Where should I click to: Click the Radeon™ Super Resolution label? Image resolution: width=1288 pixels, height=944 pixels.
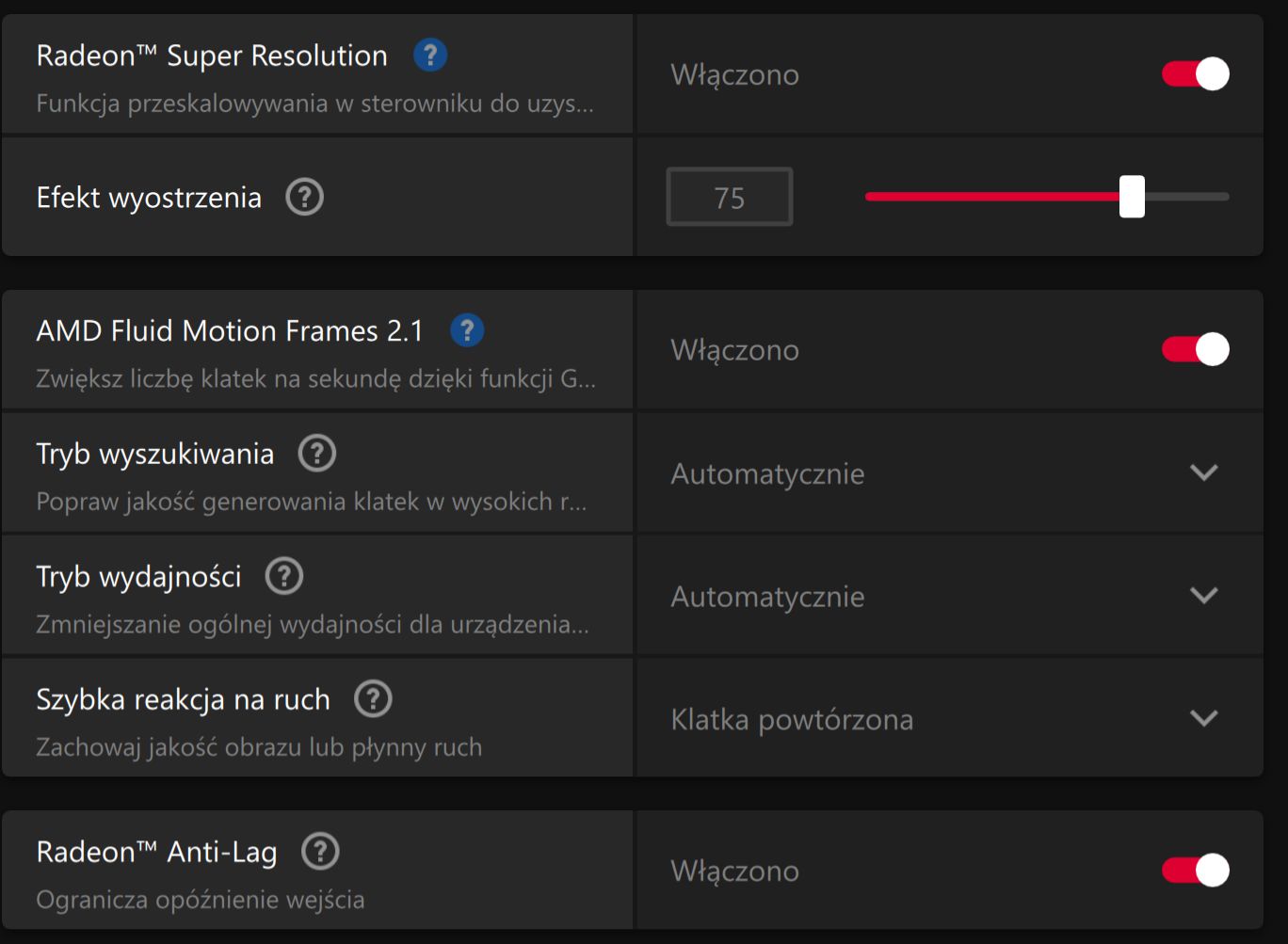pyautogui.click(x=212, y=56)
